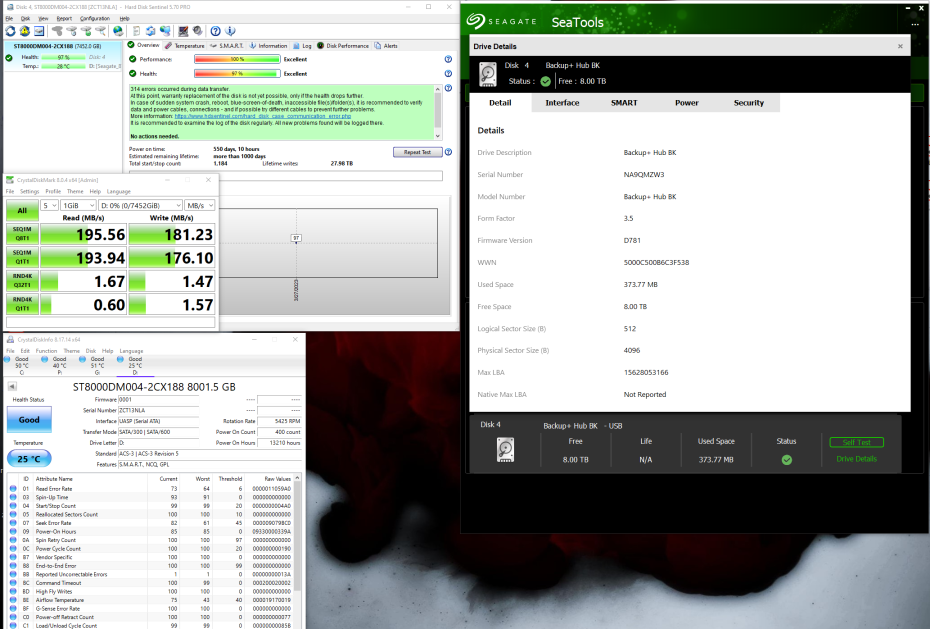
Task: Open the Security tab in SeaTools
Action: point(749,103)
